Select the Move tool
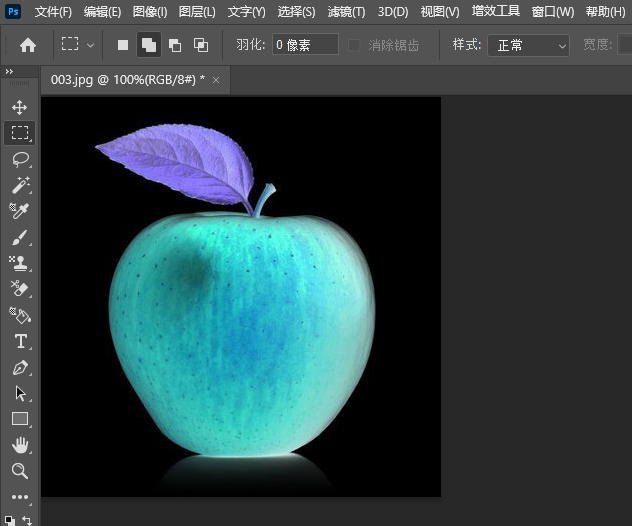Image resolution: width=632 pixels, height=526 pixels. point(19,107)
